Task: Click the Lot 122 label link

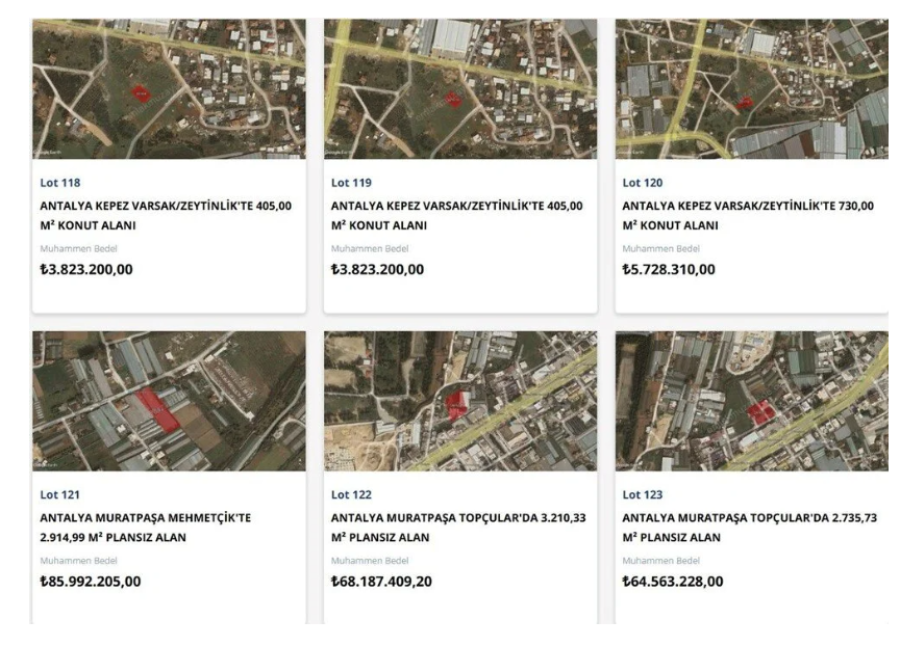Action: pos(351,495)
